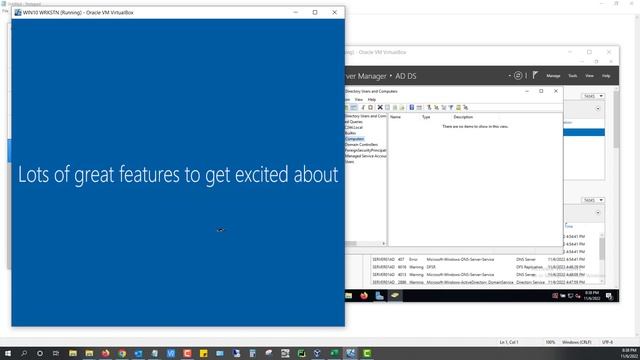Launch Firefox from the host taskbar
The width and height of the screenshot is (640, 360).
coord(105,353)
